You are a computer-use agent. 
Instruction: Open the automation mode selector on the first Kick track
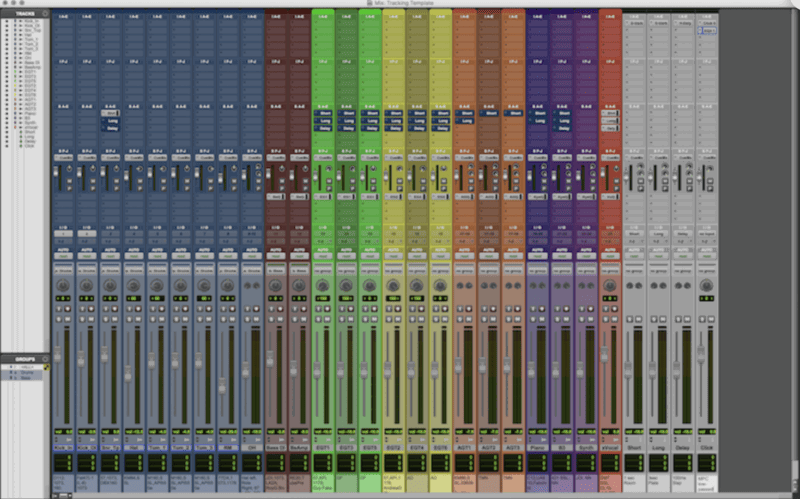[63, 256]
